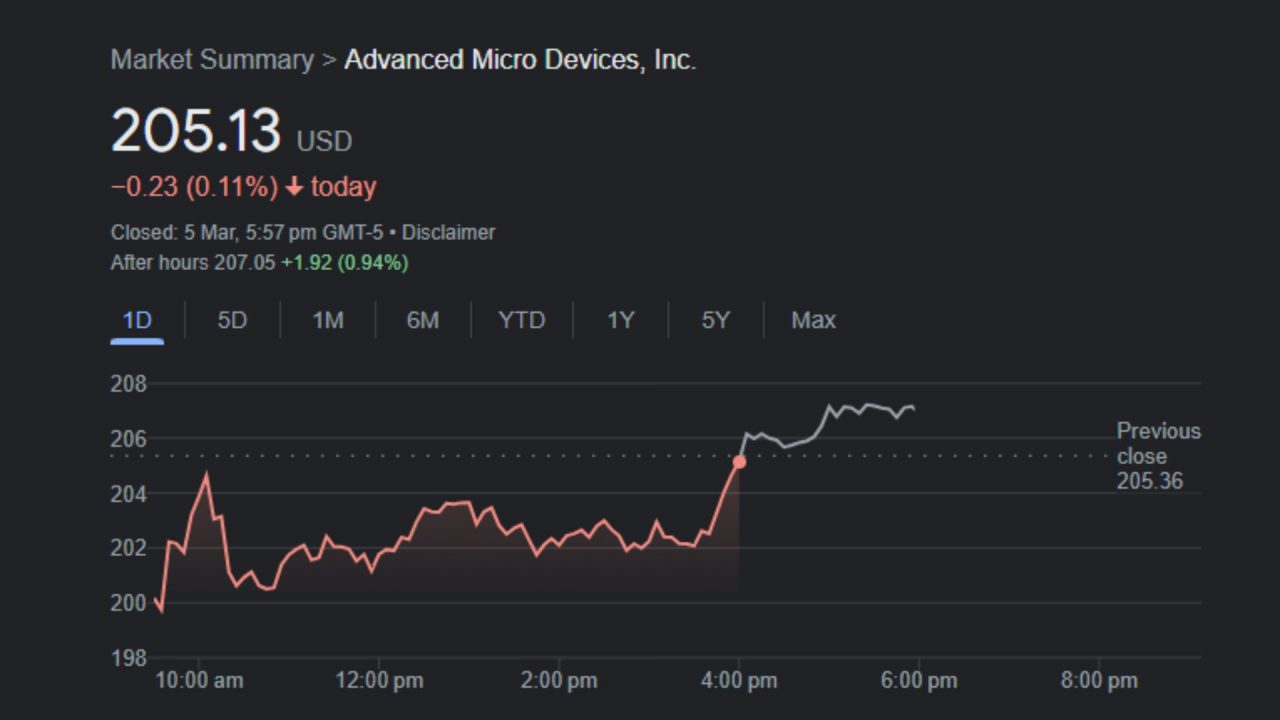Click the red down arrow icon
Viewport: 1280px width, 720px height.
[294, 187]
